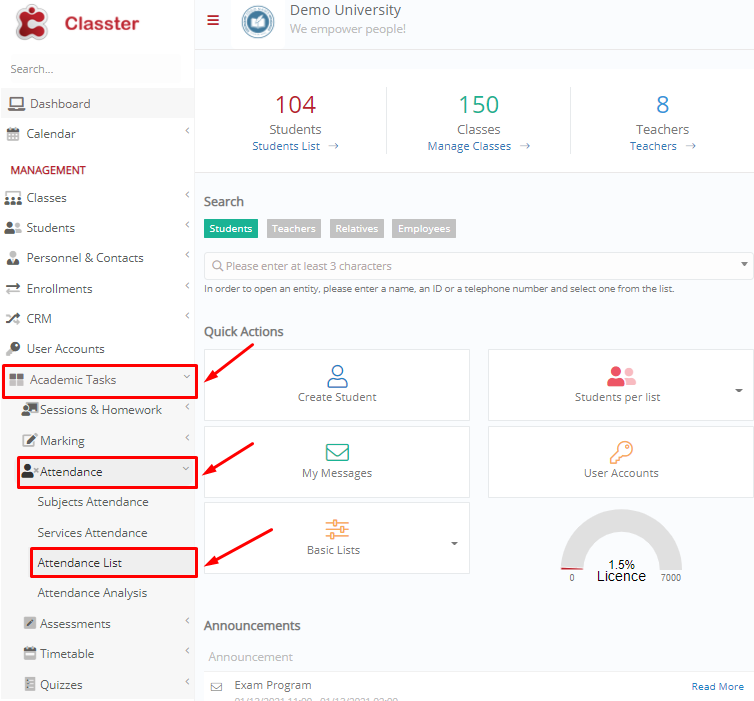
Task: Click the My Messages quick action
Action: pyautogui.click(x=337, y=462)
